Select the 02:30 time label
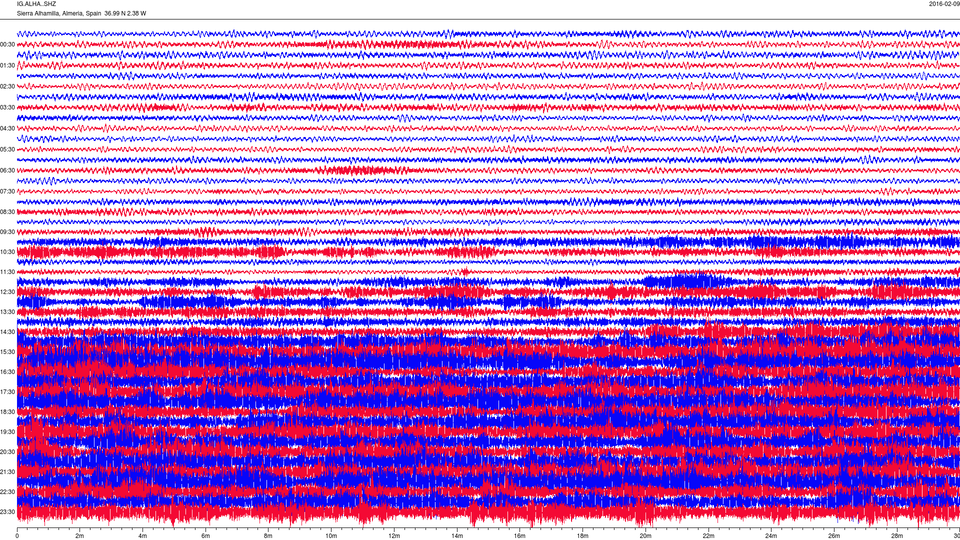The width and height of the screenshot is (960, 540). click(x=7, y=87)
